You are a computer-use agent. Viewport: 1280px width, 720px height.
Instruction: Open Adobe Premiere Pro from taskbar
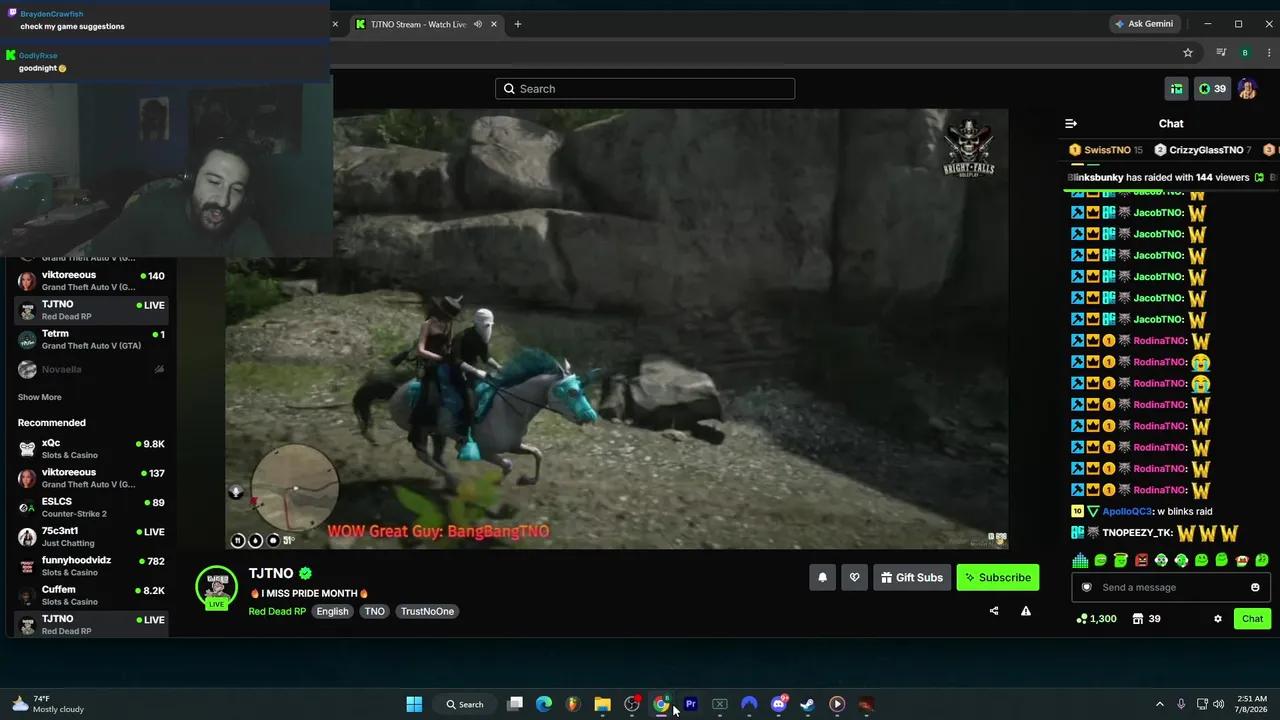click(690, 704)
